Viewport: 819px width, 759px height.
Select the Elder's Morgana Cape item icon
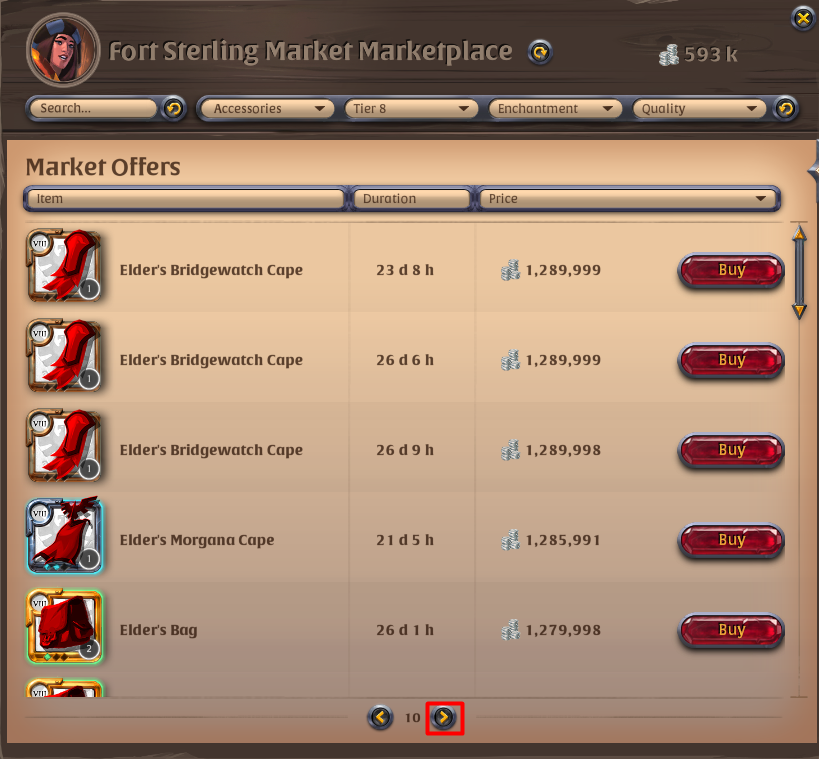click(65, 536)
